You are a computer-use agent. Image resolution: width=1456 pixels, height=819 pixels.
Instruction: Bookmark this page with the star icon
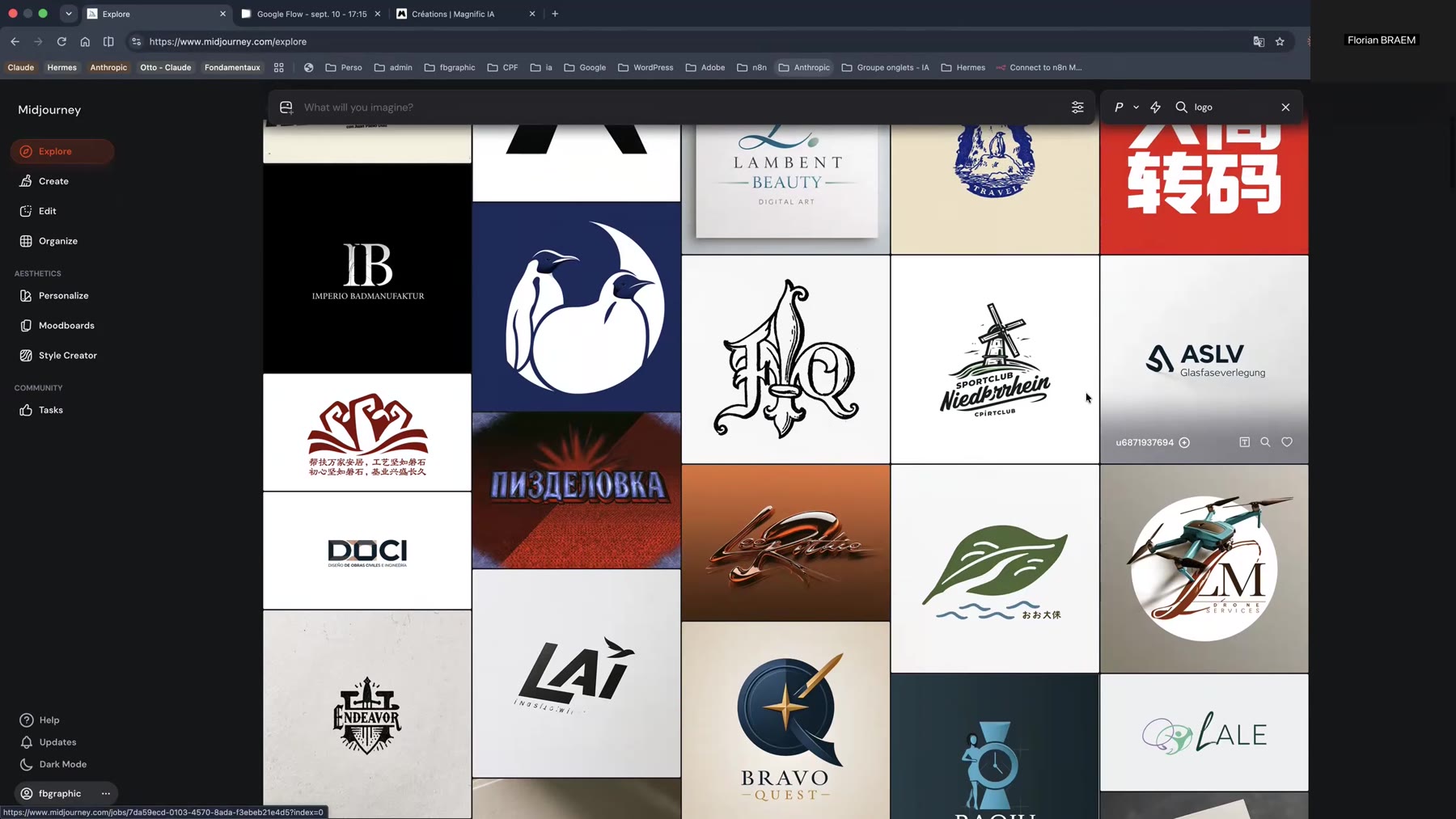pyautogui.click(x=1280, y=41)
